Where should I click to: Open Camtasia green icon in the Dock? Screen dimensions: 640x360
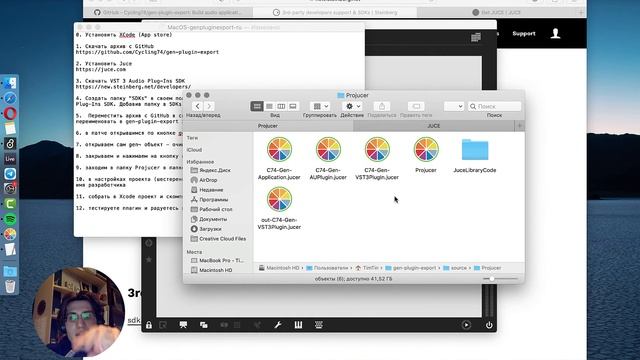pyautogui.click(x=10, y=204)
